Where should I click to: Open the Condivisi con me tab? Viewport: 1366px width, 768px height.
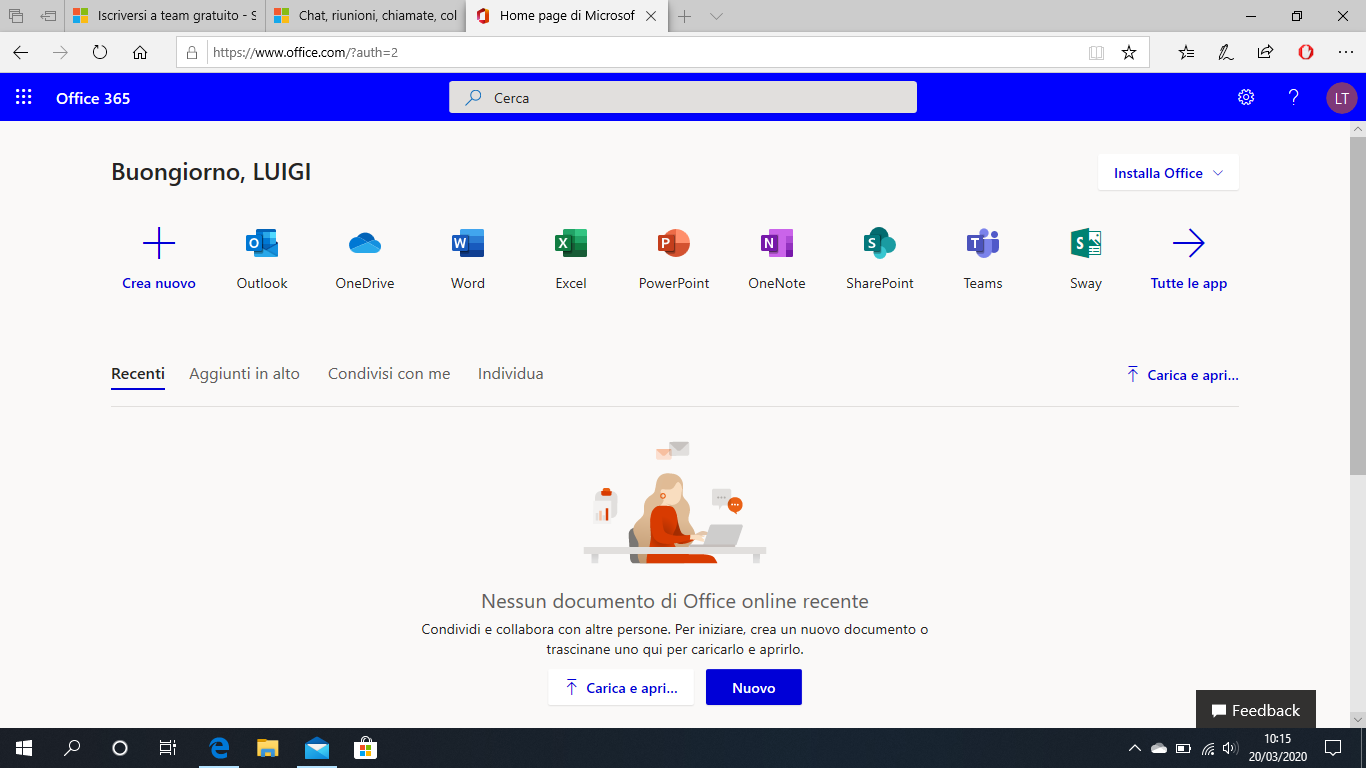click(389, 374)
